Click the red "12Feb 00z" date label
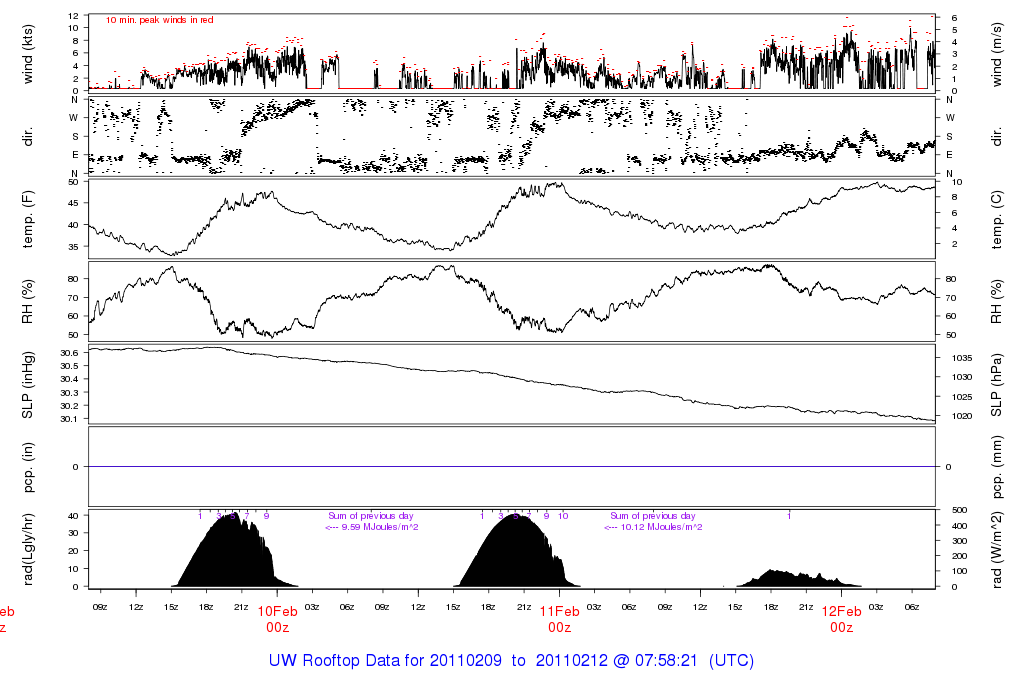 pyautogui.click(x=842, y=619)
